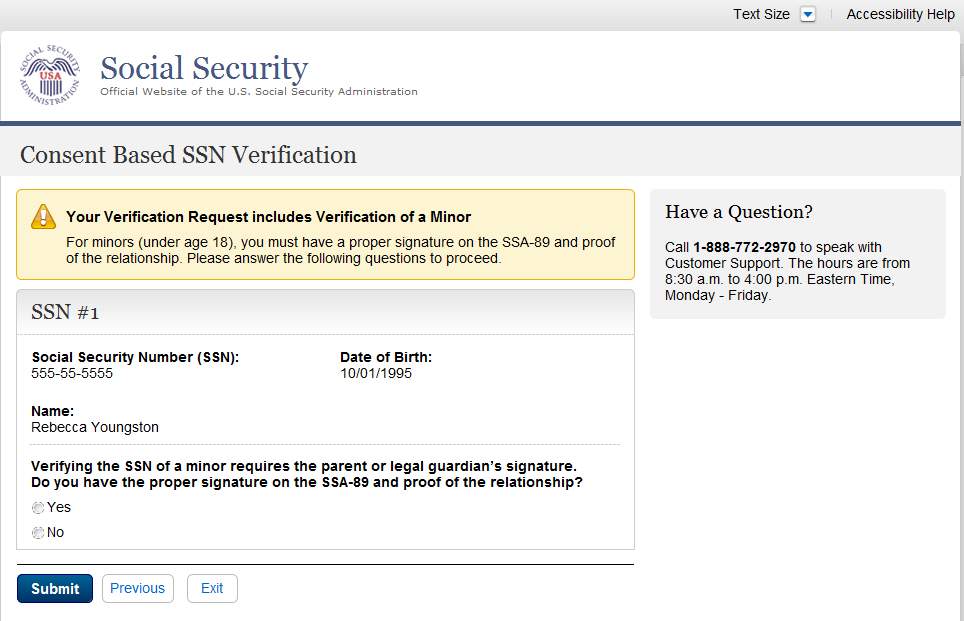The width and height of the screenshot is (964, 621).
Task: Open the Text Size dropdown arrow
Action: pos(808,14)
